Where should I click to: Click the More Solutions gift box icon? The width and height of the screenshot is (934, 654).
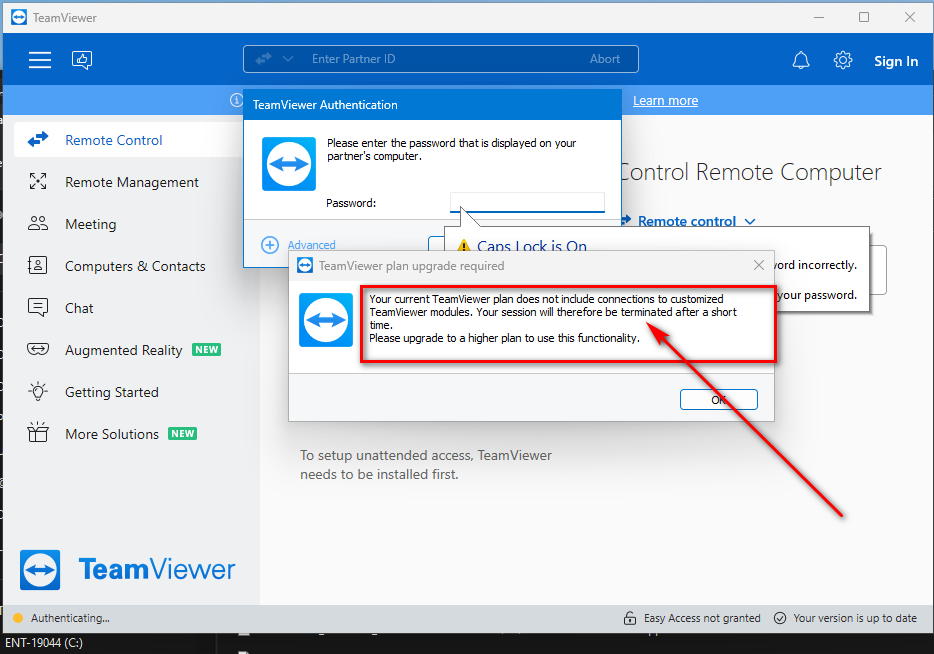[38, 432]
